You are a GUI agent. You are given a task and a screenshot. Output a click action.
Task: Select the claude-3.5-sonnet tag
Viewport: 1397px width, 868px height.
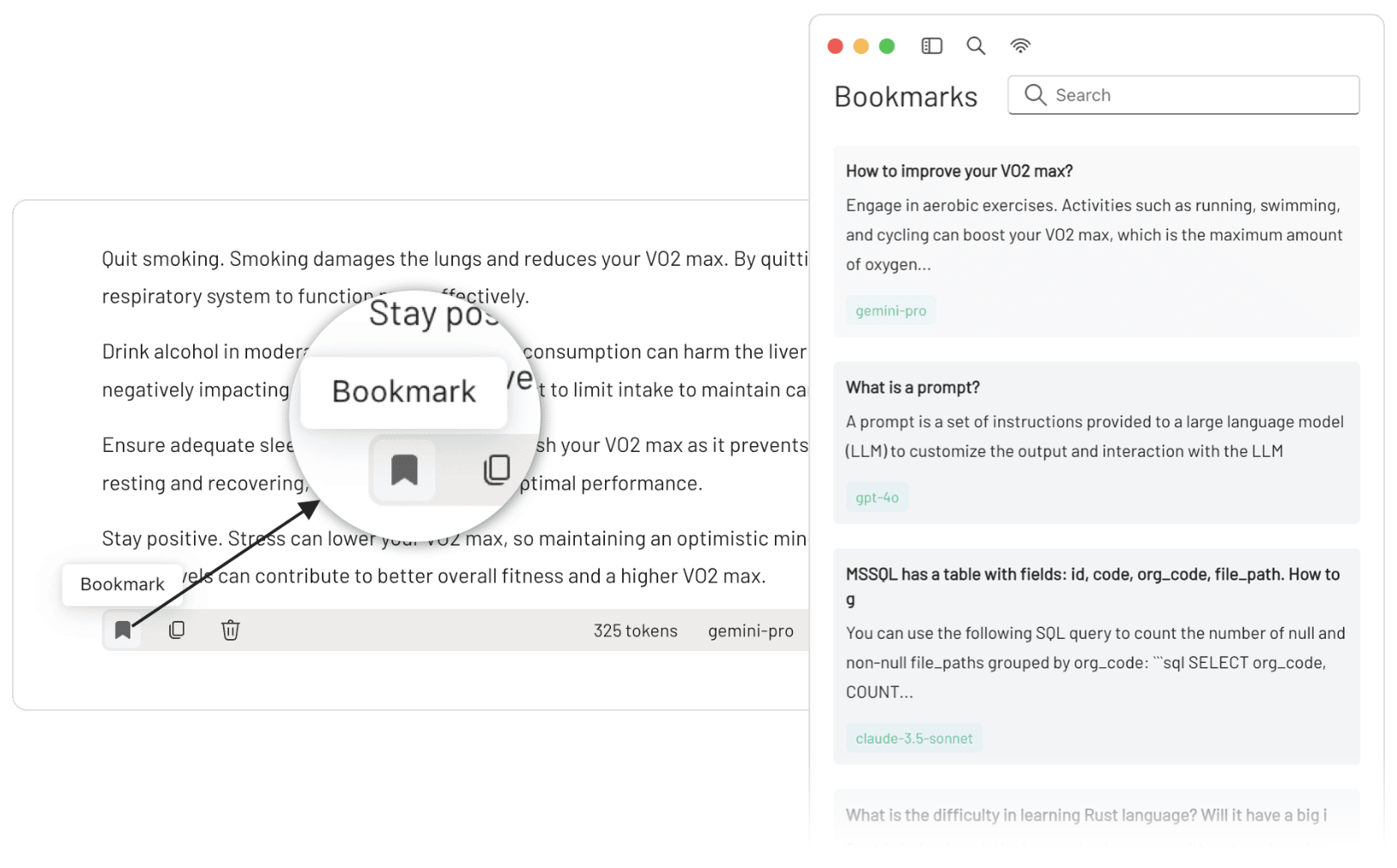913,738
